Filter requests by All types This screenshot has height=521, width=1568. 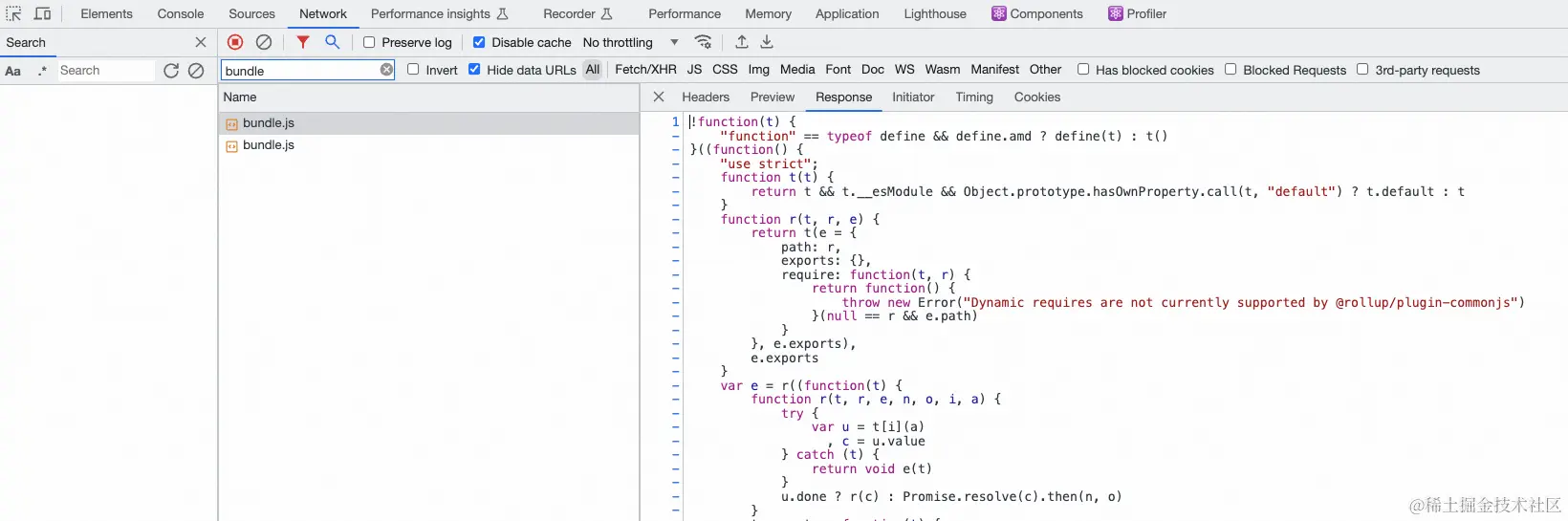coord(593,69)
